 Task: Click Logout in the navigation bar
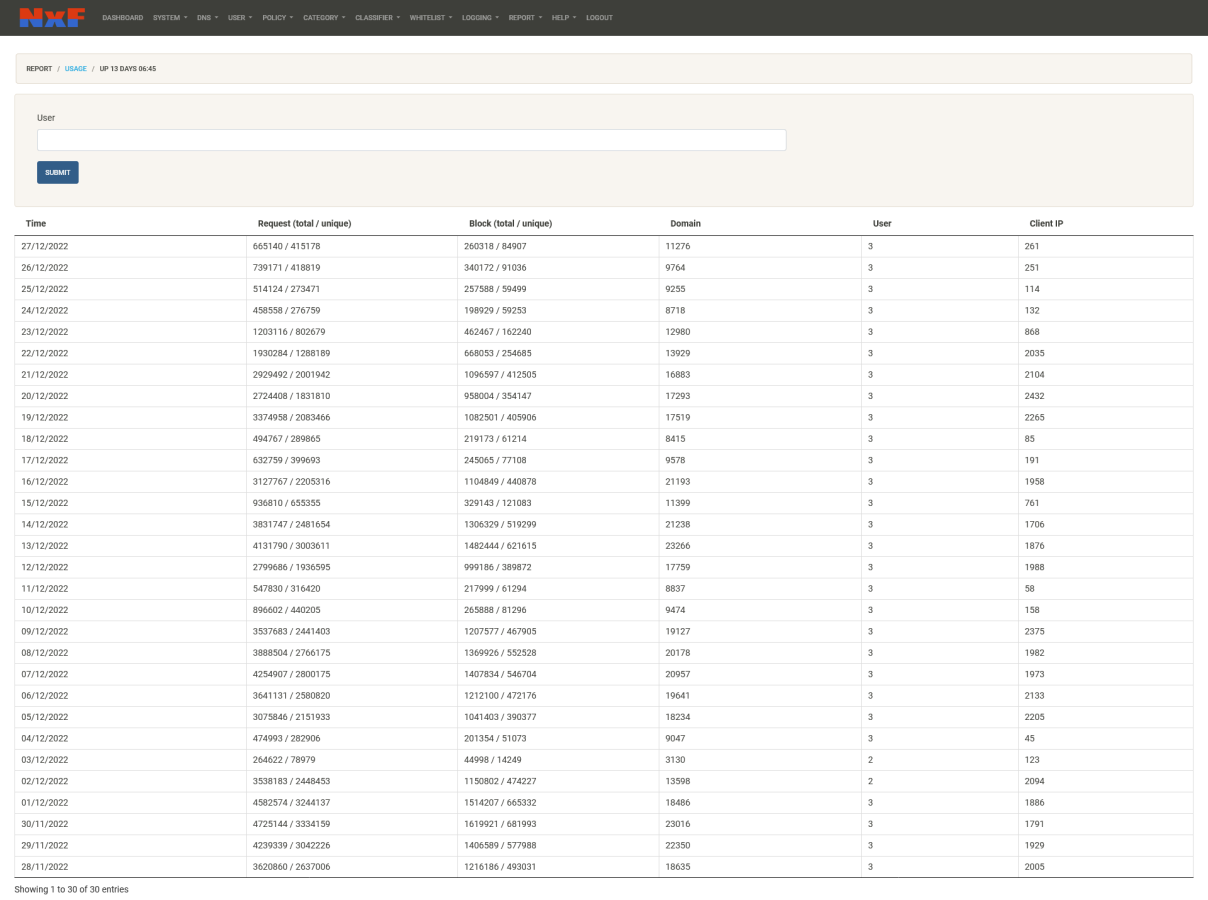click(x=599, y=18)
